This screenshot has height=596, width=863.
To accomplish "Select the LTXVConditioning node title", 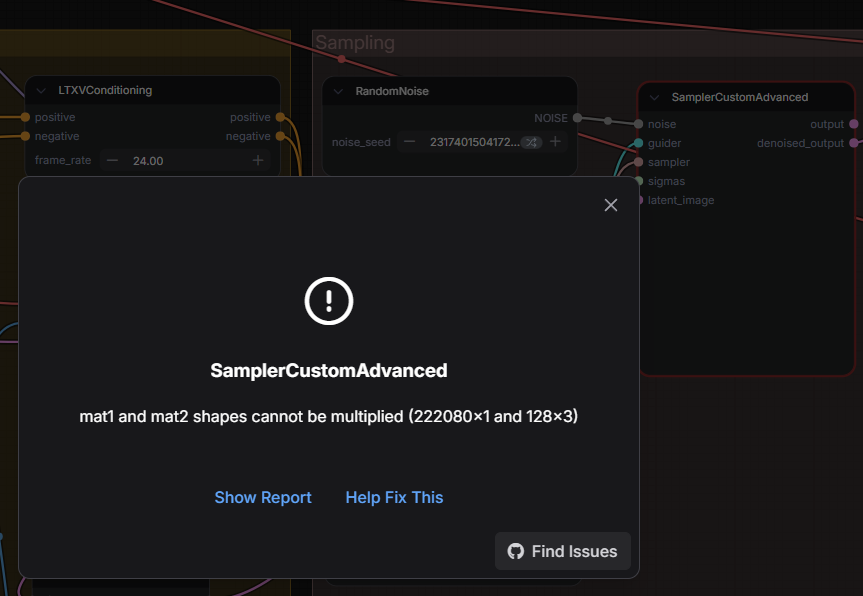I will (x=105, y=90).
